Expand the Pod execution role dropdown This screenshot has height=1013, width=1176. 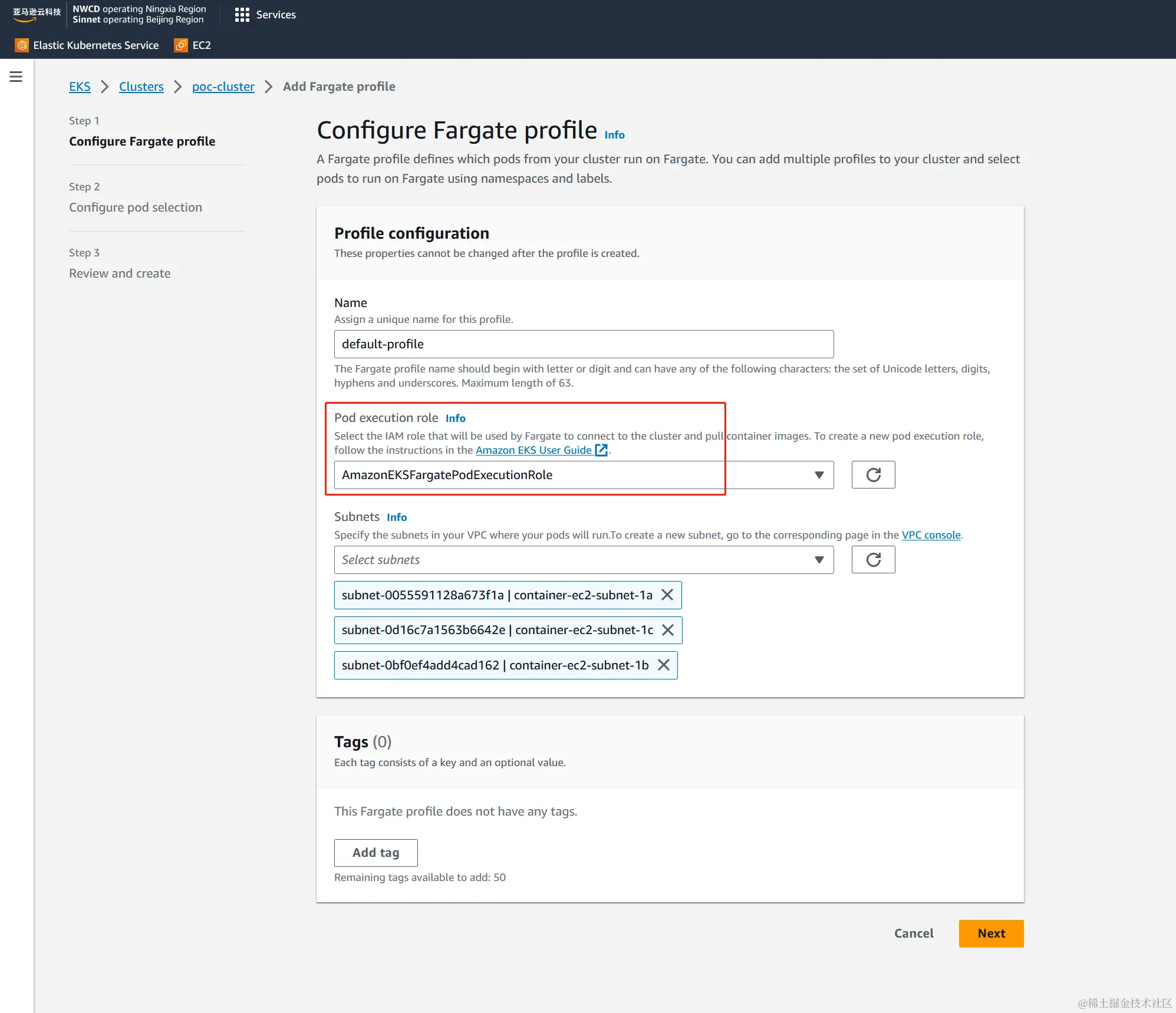click(x=584, y=475)
